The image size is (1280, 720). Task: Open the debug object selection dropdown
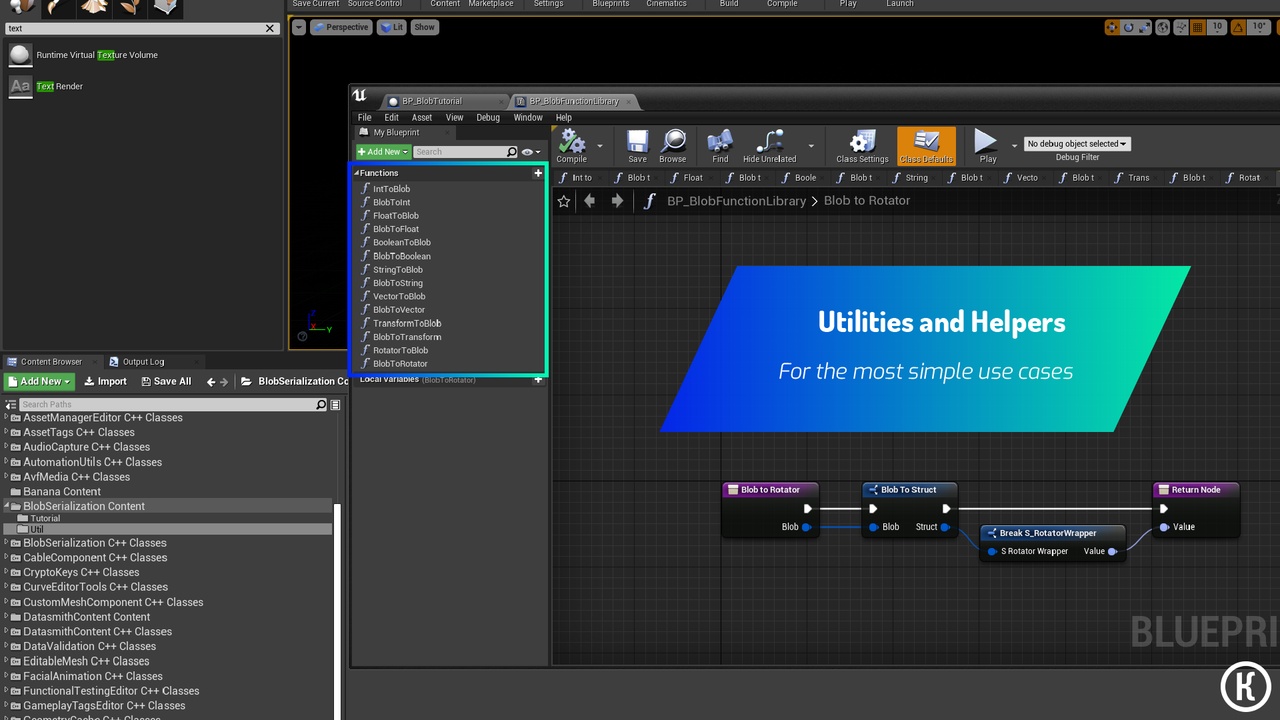[x=1077, y=144]
